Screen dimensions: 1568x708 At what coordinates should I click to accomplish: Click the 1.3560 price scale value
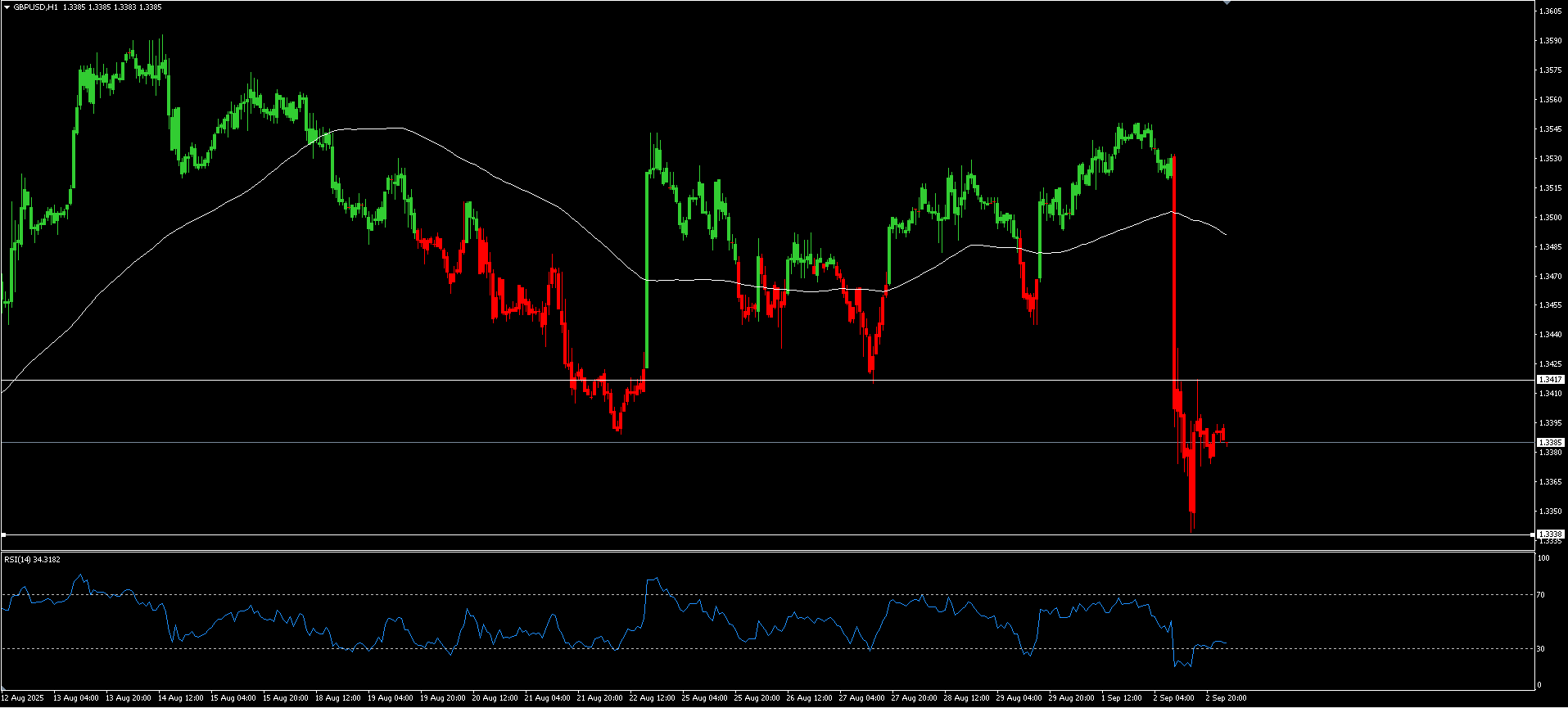click(1550, 100)
